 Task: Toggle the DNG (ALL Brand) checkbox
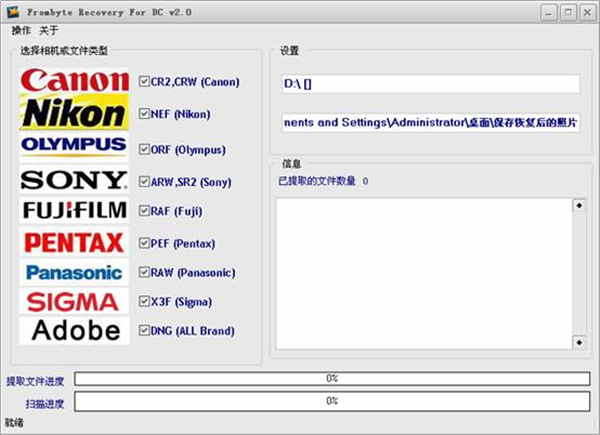(146, 330)
